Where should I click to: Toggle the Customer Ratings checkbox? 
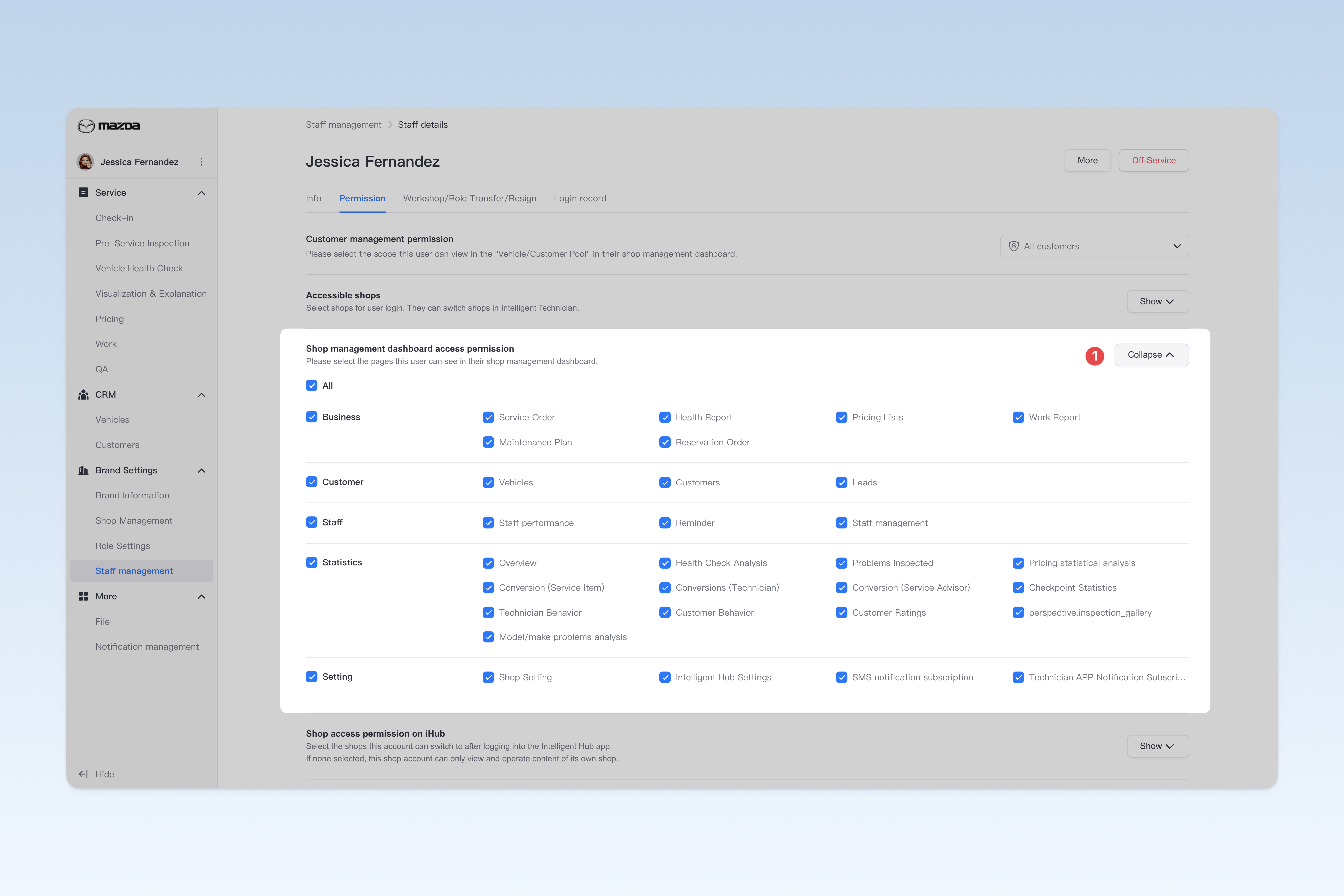pyautogui.click(x=842, y=613)
